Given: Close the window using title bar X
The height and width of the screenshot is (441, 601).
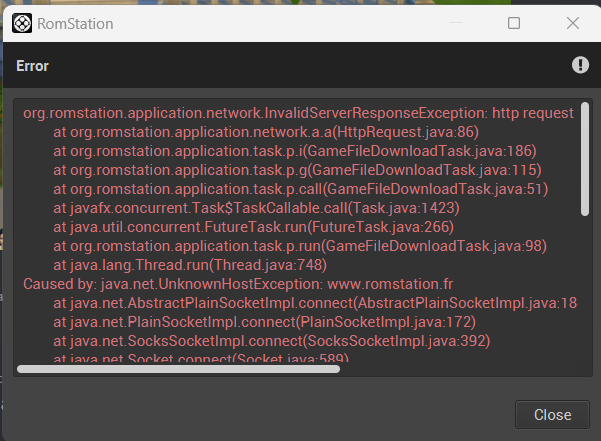Looking at the screenshot, I should pyautogui.click(x=572, y=22).
